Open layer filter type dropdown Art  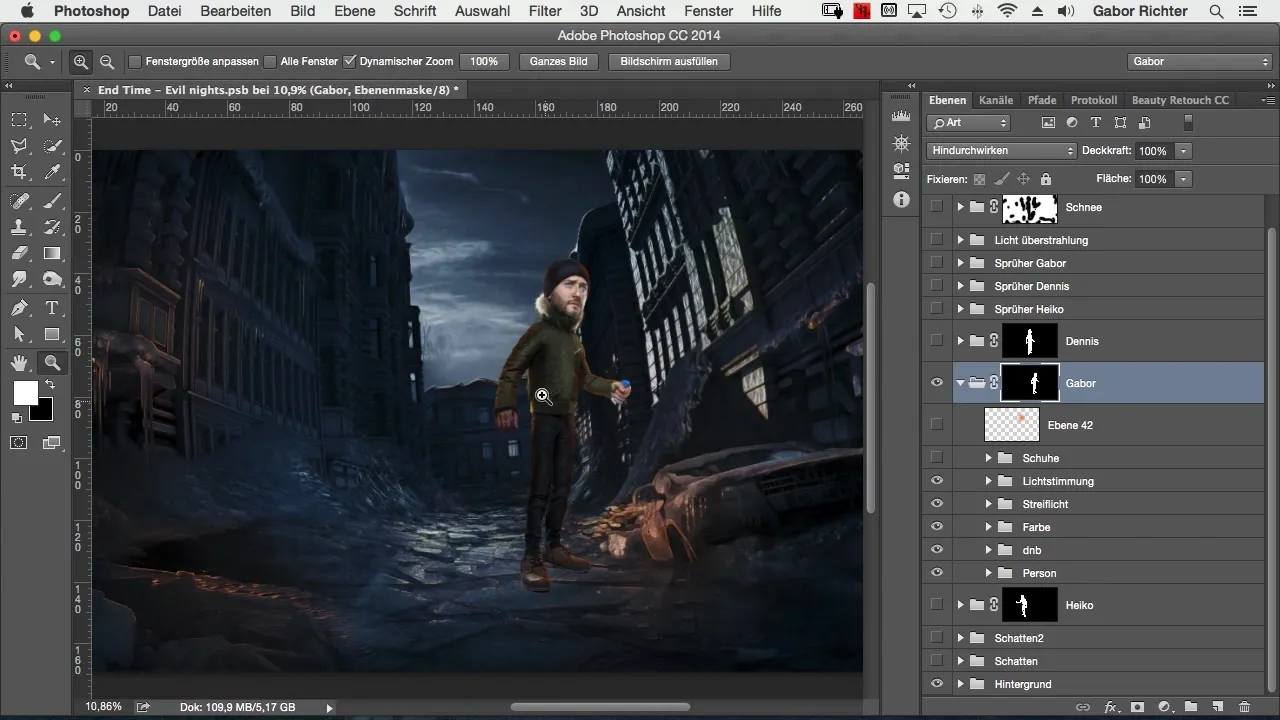coord(969,123)
